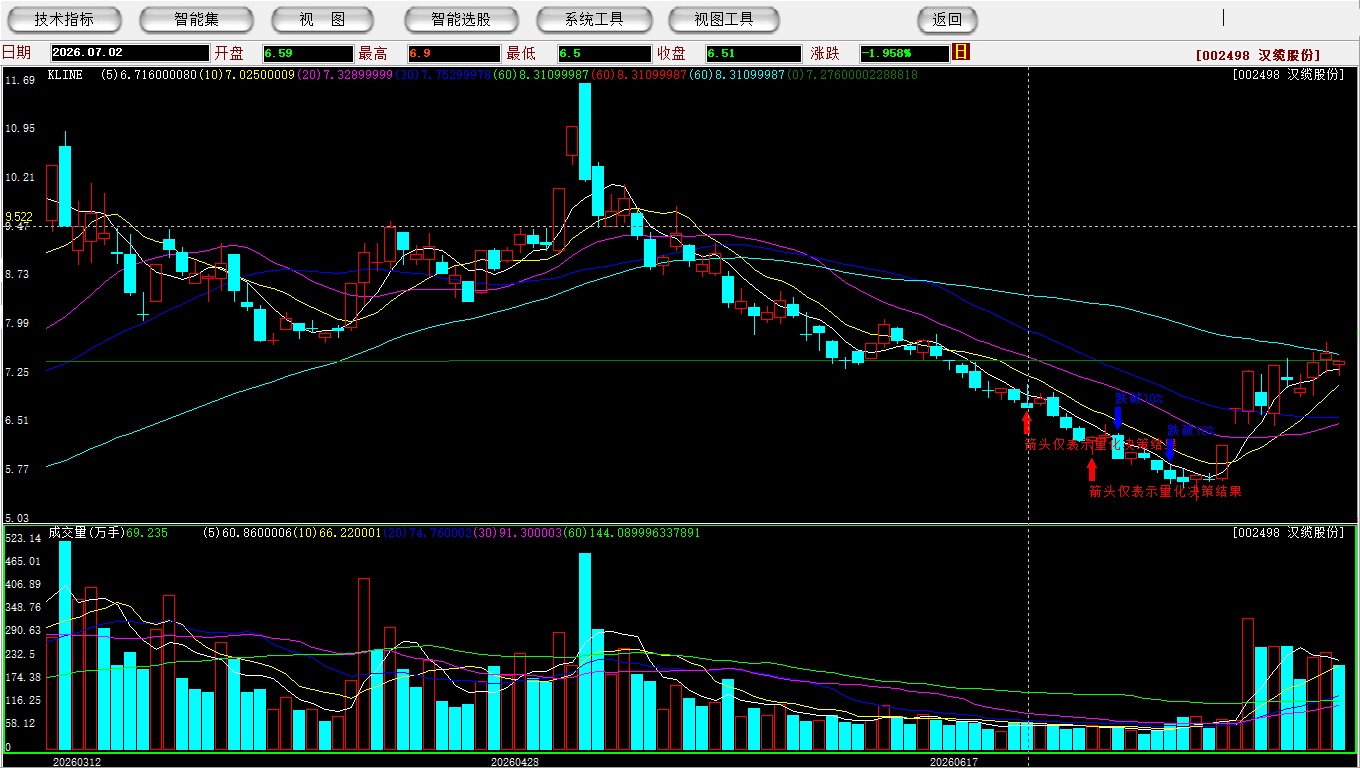Select the 最低 value field 6.5
This screenshot has height=768, width=1360.
pyautogui.click(x=605, y=53)
